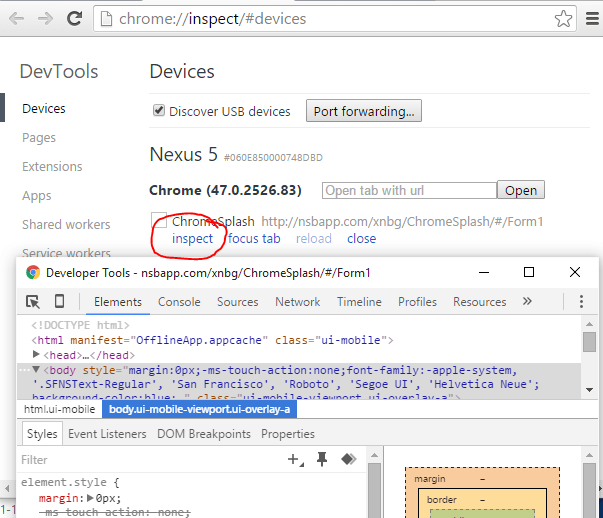Click the focus tab link
This screenshot has height=518, width=603.
[x=254, y=239]
